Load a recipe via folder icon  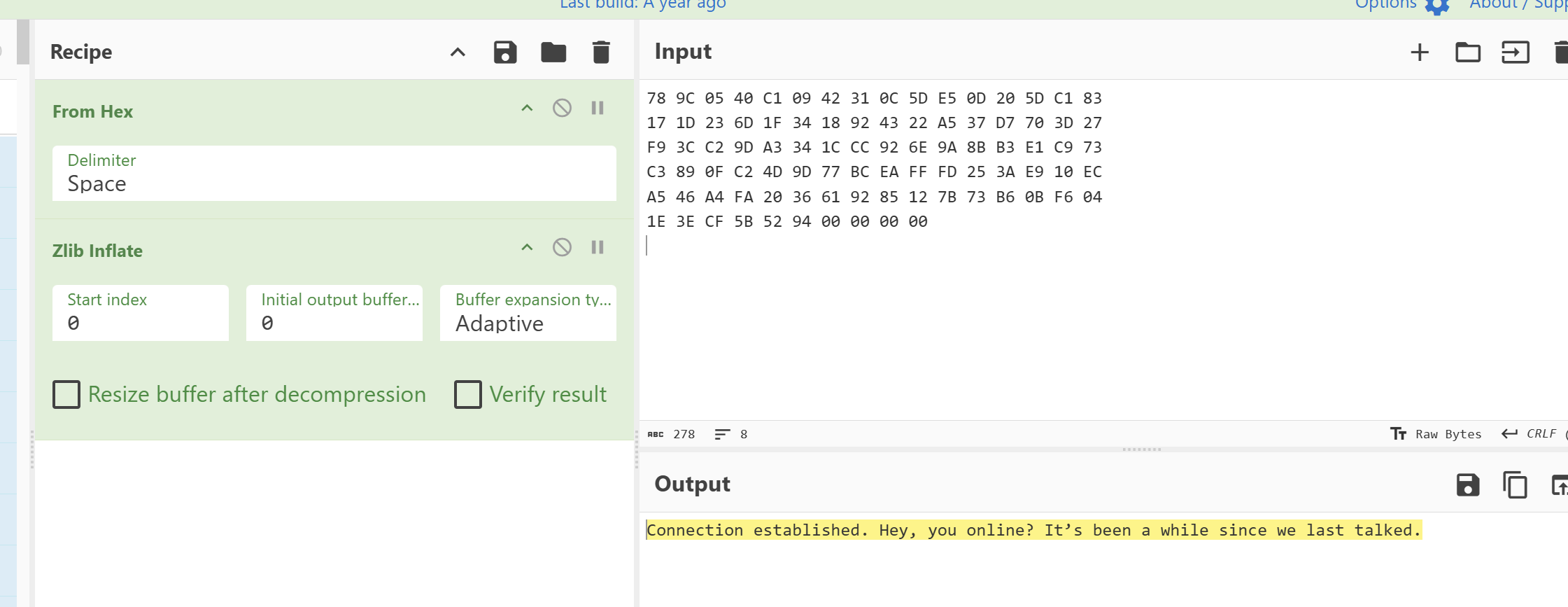[x=553, y=53]
